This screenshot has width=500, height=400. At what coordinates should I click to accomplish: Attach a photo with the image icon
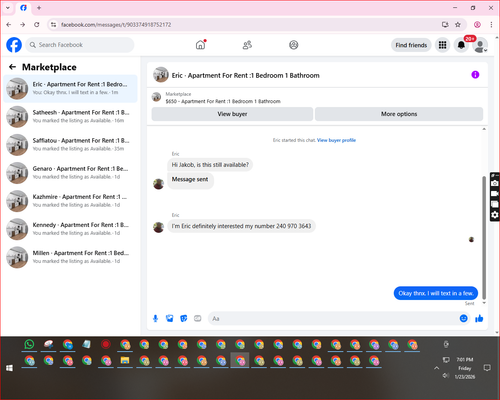(170, 318)
